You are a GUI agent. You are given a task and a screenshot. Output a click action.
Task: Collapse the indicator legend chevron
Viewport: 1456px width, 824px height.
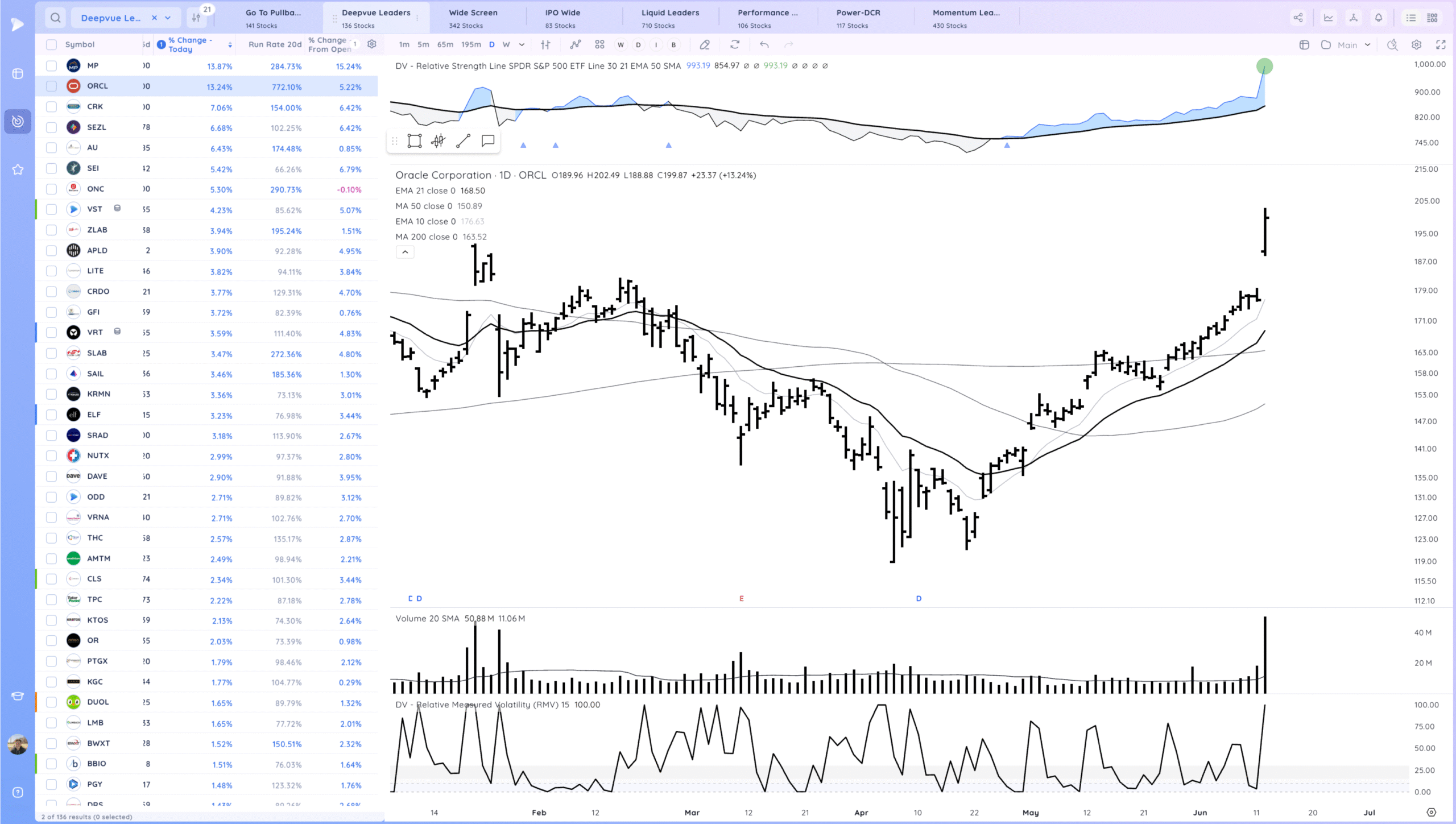tap(405, 252)
